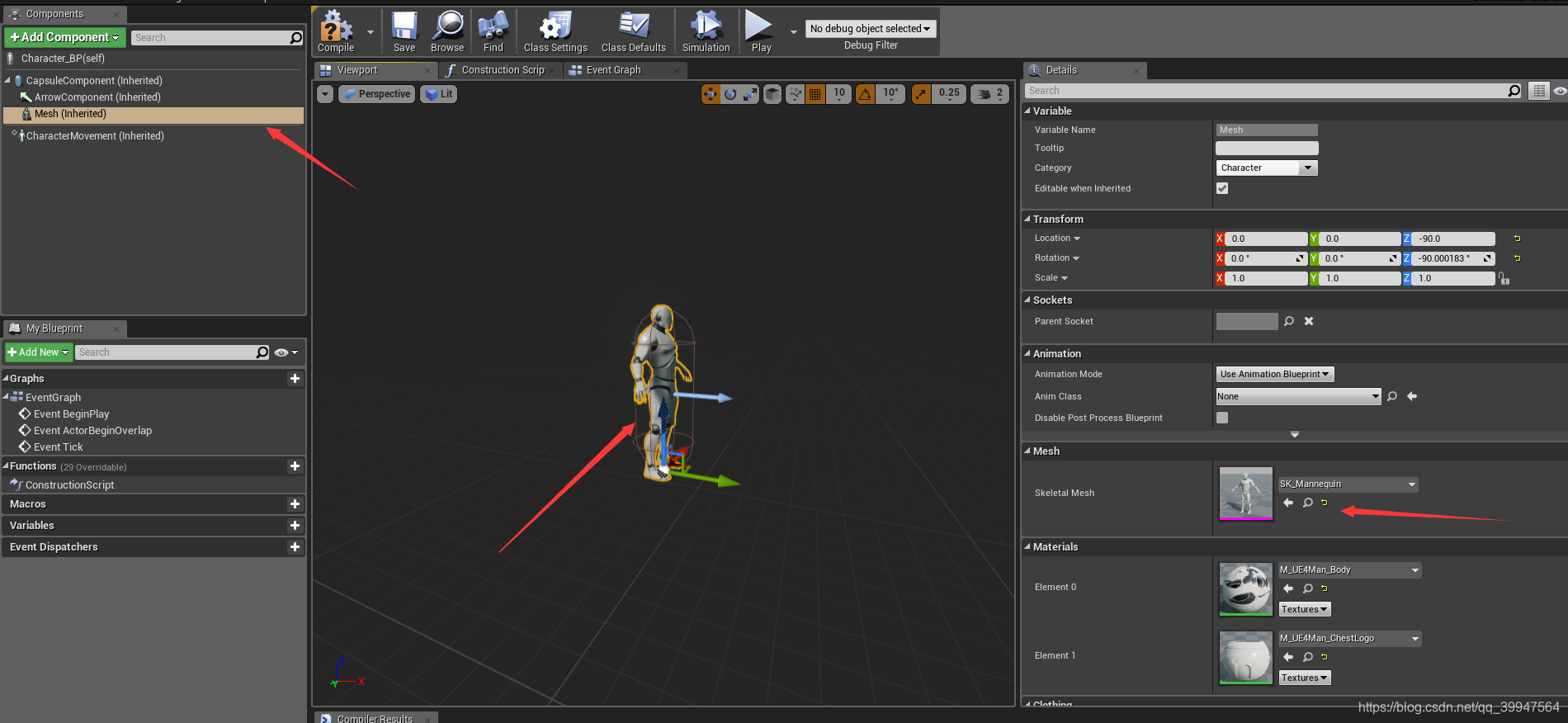Click the Play toolbar button
Image resolution: width=1568 pixels, height=723 pixels.
[760, 32]
